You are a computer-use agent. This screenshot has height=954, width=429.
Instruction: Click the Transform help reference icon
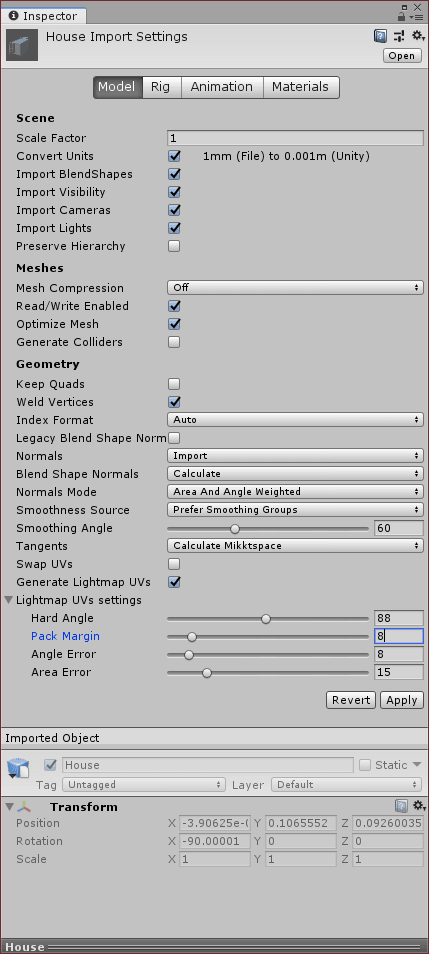(x=402, y=806)
